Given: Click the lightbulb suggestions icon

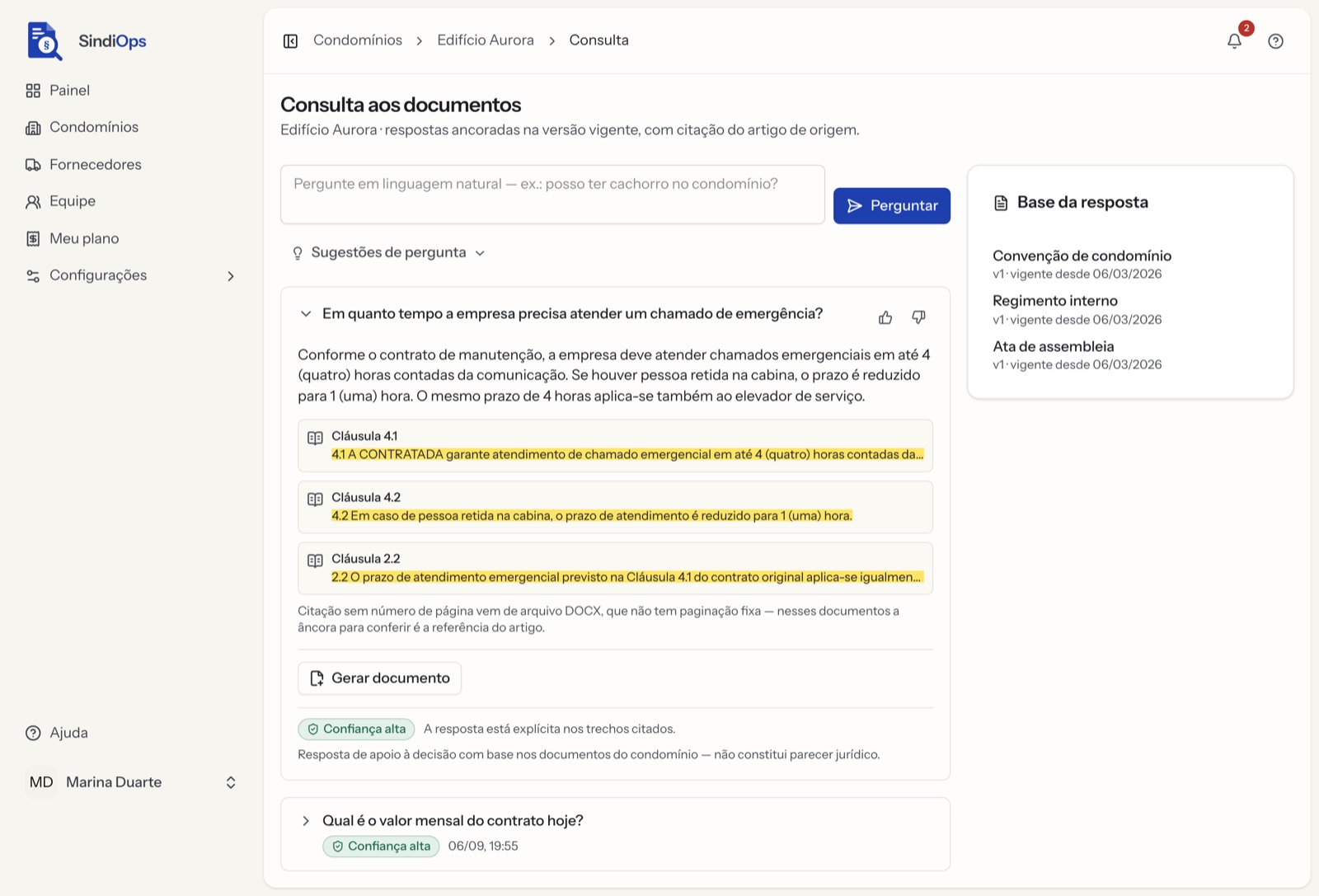Looking at the screenshot, I should 298,253.
